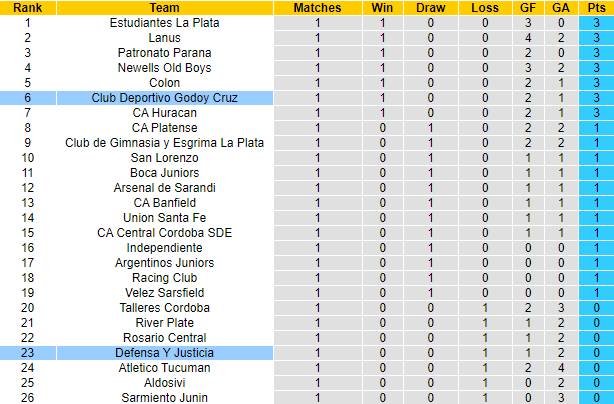614x404 pixels.
Task: Click the GF column header
Action: (527, 8)
